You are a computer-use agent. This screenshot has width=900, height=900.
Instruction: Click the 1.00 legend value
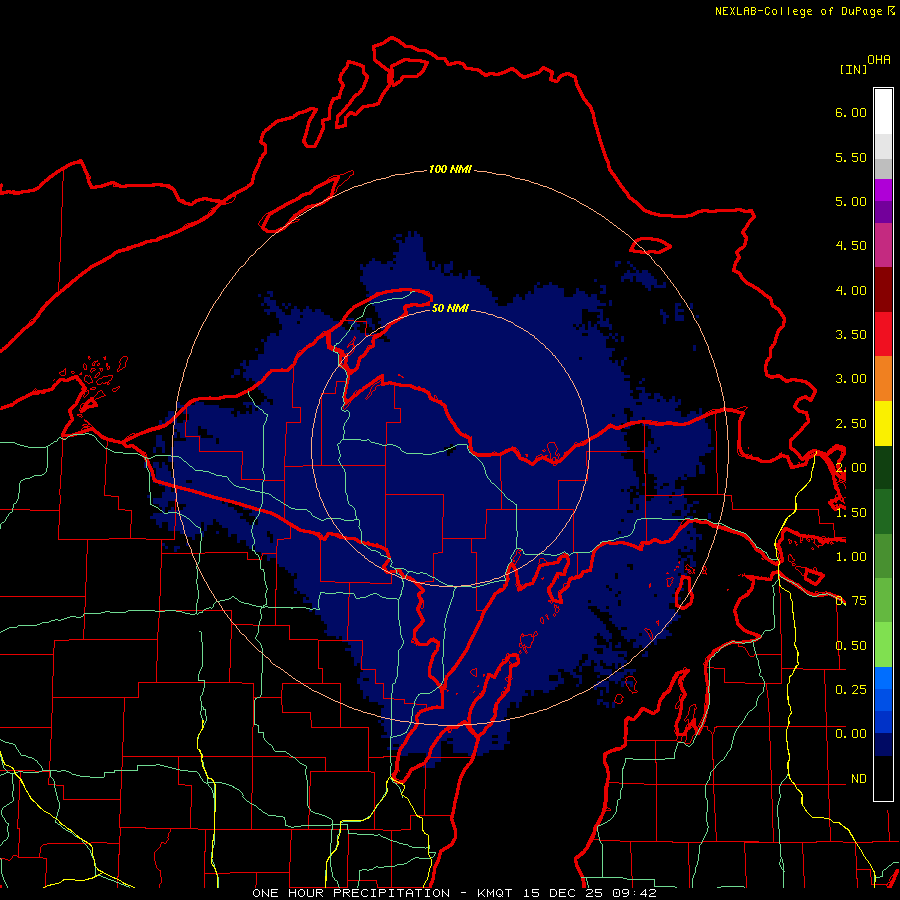851,556
